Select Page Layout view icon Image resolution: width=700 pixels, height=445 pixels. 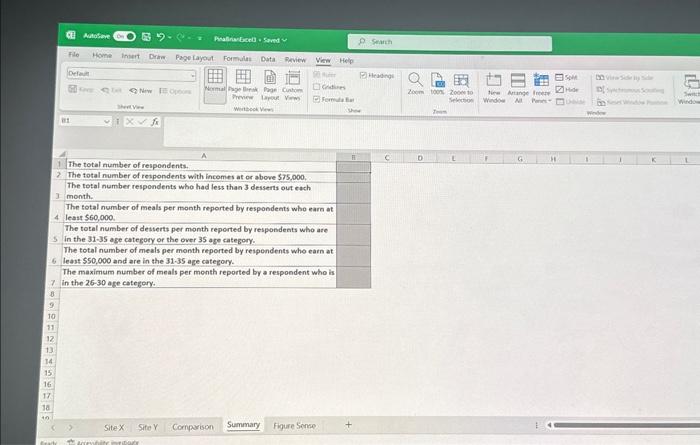(270, 85)
